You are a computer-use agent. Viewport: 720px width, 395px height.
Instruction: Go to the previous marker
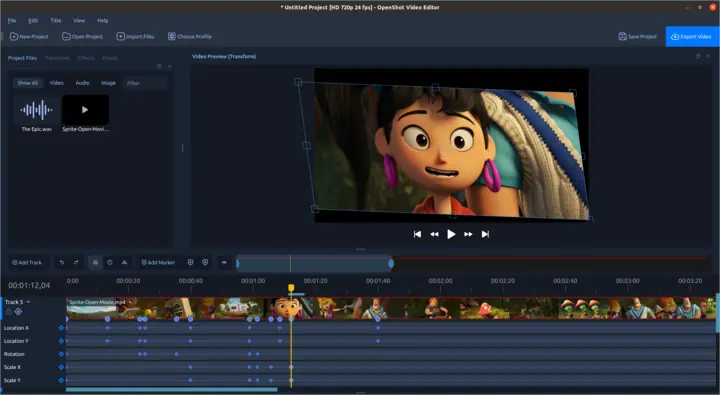point(190,262)
